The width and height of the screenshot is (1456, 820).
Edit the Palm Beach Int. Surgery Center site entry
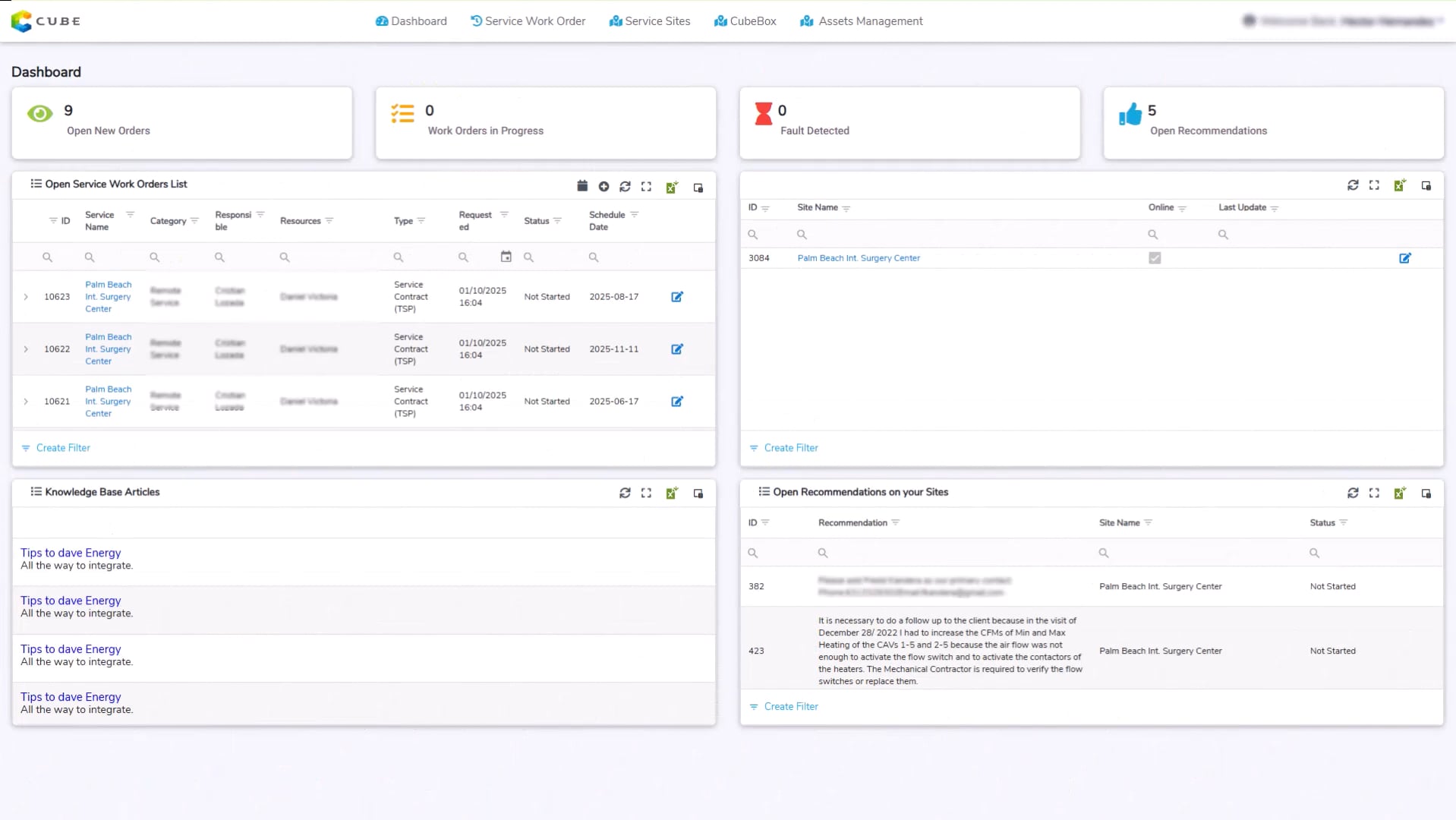click(1405, 258)
